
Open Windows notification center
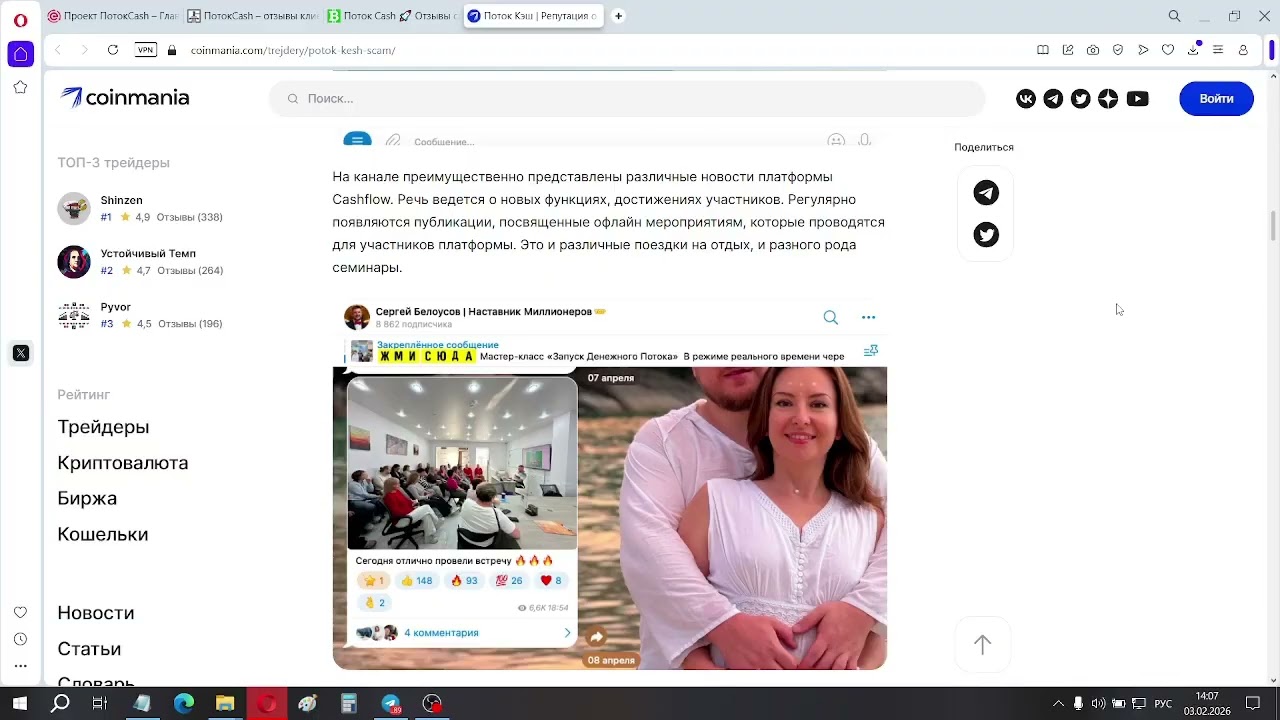pos(1253,704)
